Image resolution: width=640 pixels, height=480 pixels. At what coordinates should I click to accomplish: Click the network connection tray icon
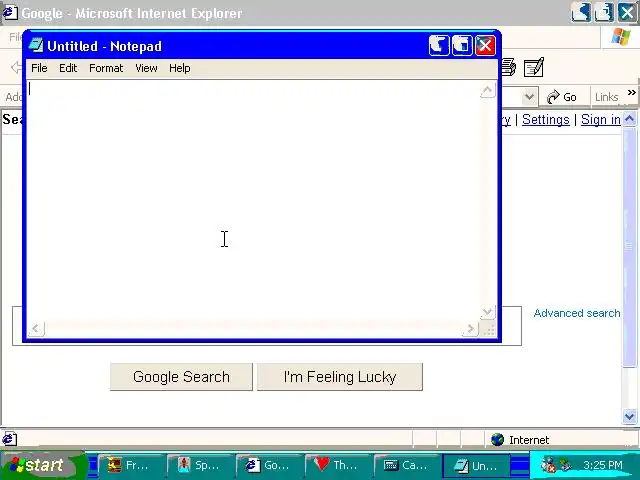(566, 465)
